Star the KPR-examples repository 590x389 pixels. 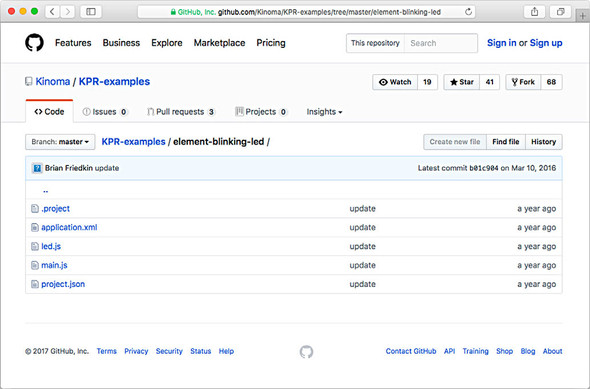[462, 82]
